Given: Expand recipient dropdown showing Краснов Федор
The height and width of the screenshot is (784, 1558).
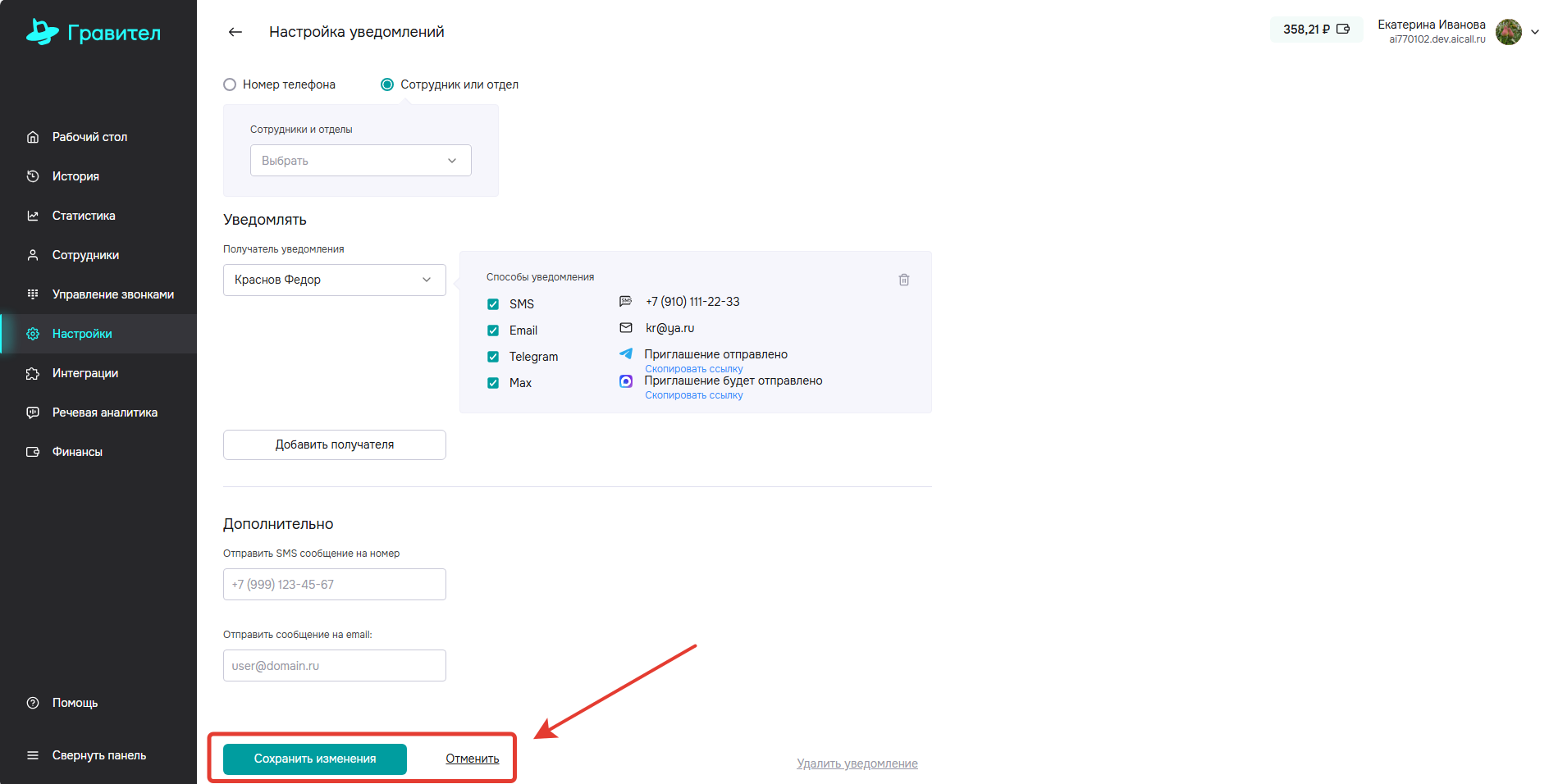Looking at the screenshot, I should [x=334, y=280].
